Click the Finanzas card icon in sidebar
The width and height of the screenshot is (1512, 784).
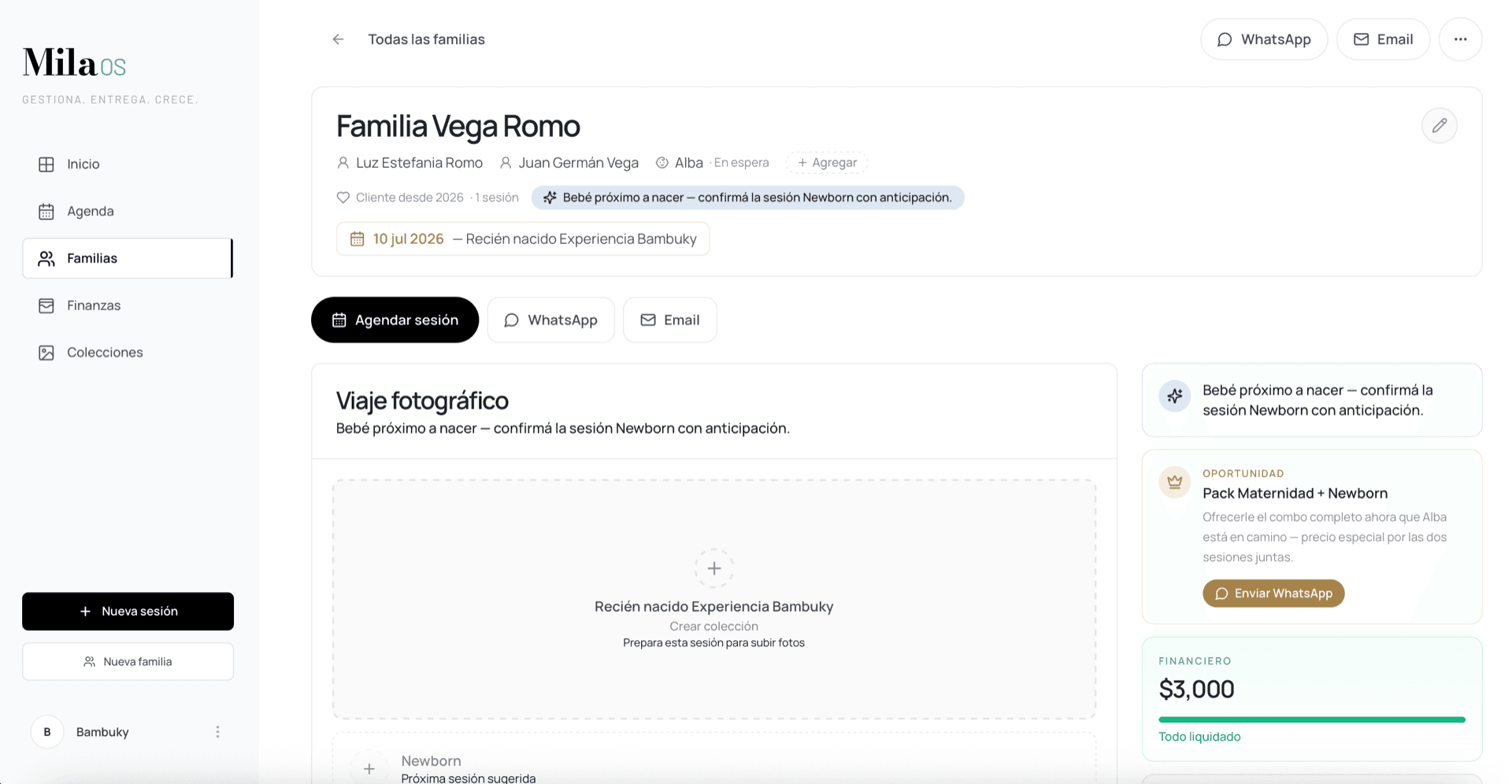(46, 305)
